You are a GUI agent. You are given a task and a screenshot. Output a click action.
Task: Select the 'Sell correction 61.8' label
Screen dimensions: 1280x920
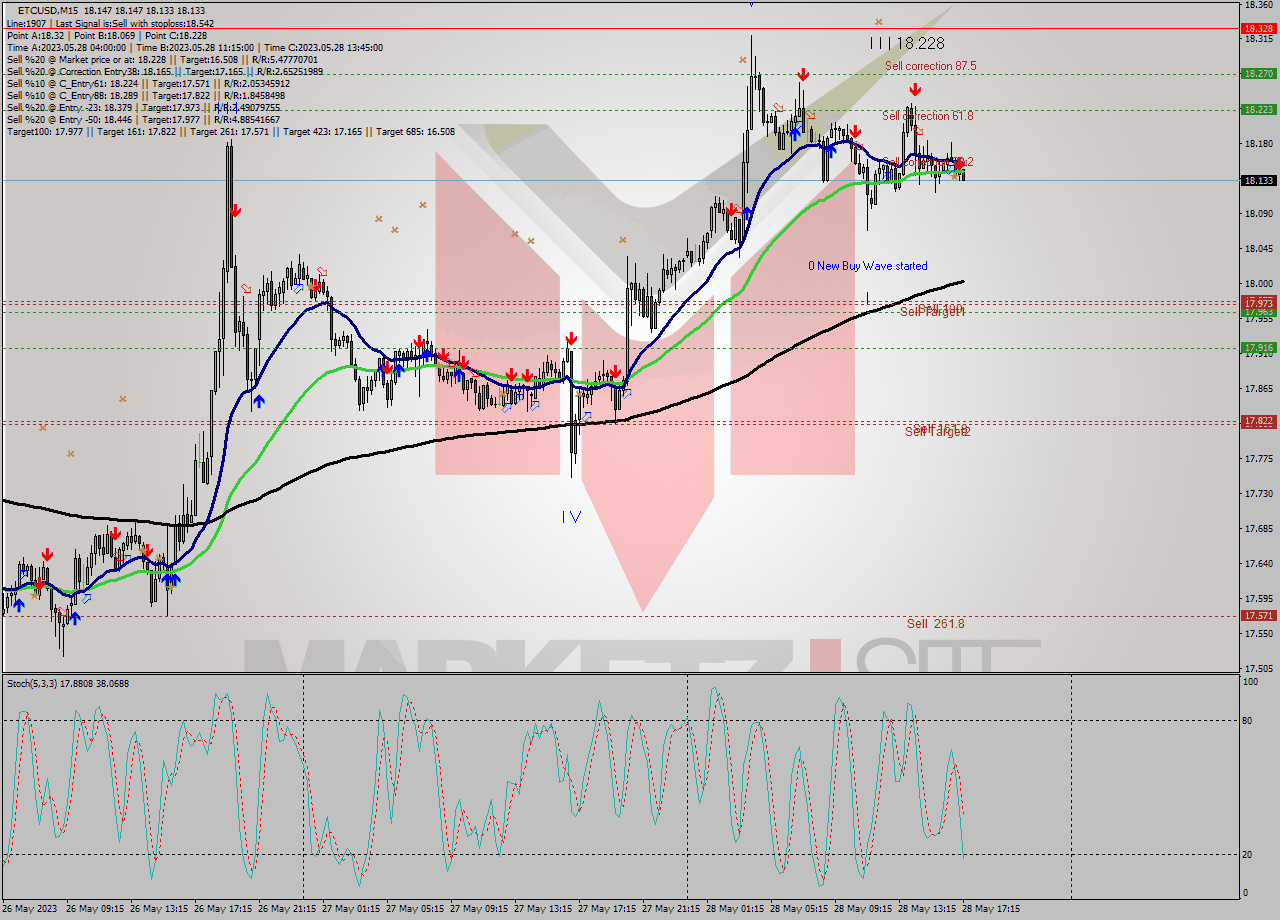click(x=927, y=116)
